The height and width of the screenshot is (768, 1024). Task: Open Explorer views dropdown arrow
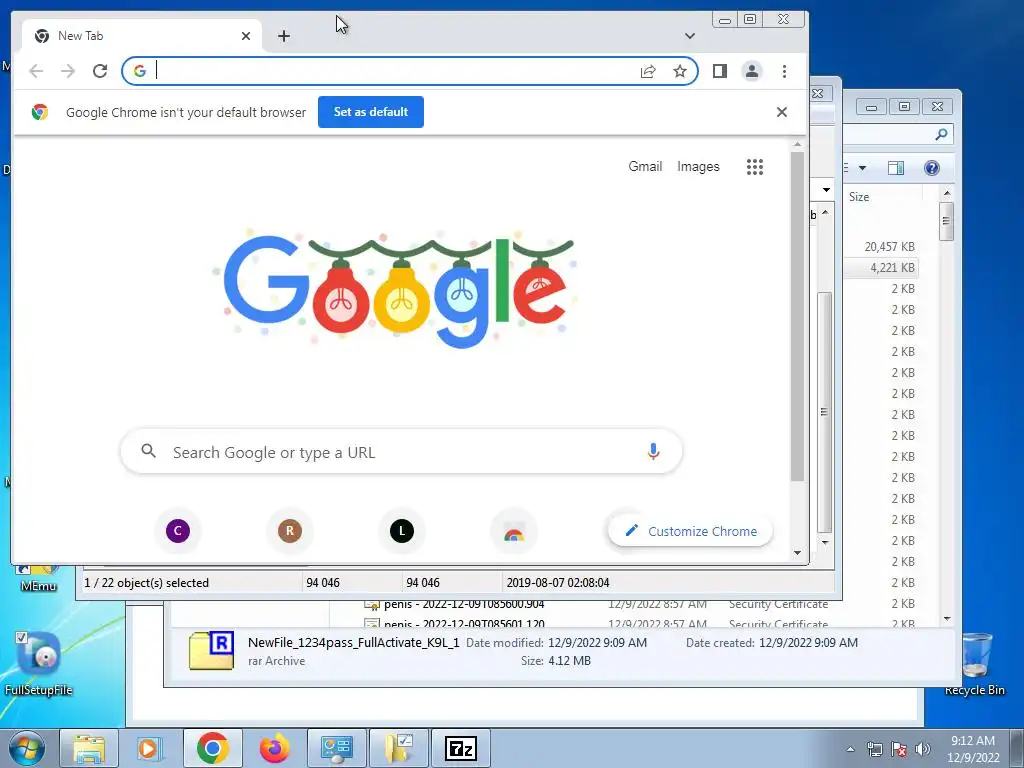point(862,168)
